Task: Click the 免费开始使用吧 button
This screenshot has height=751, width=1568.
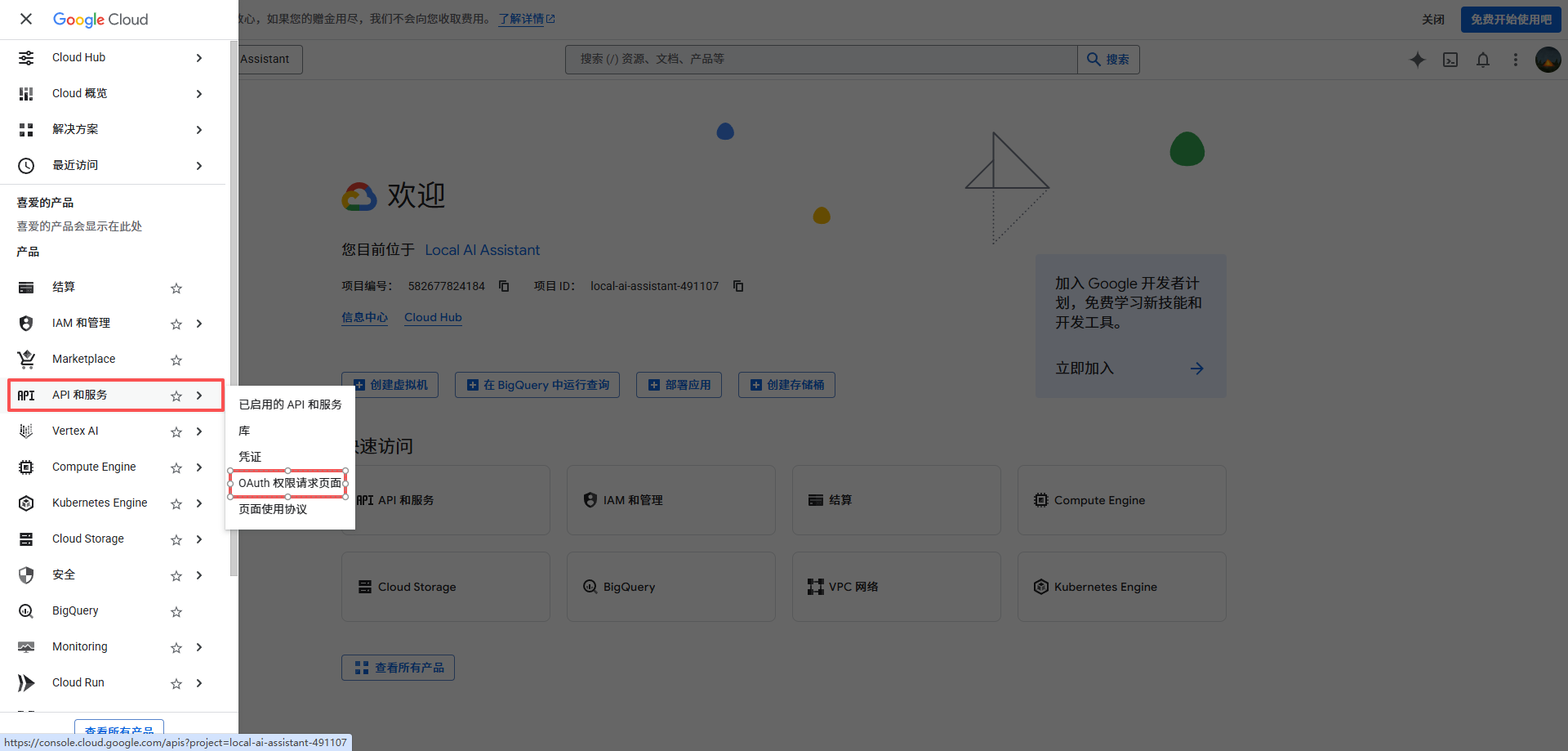Action: tap(1511, 20)
